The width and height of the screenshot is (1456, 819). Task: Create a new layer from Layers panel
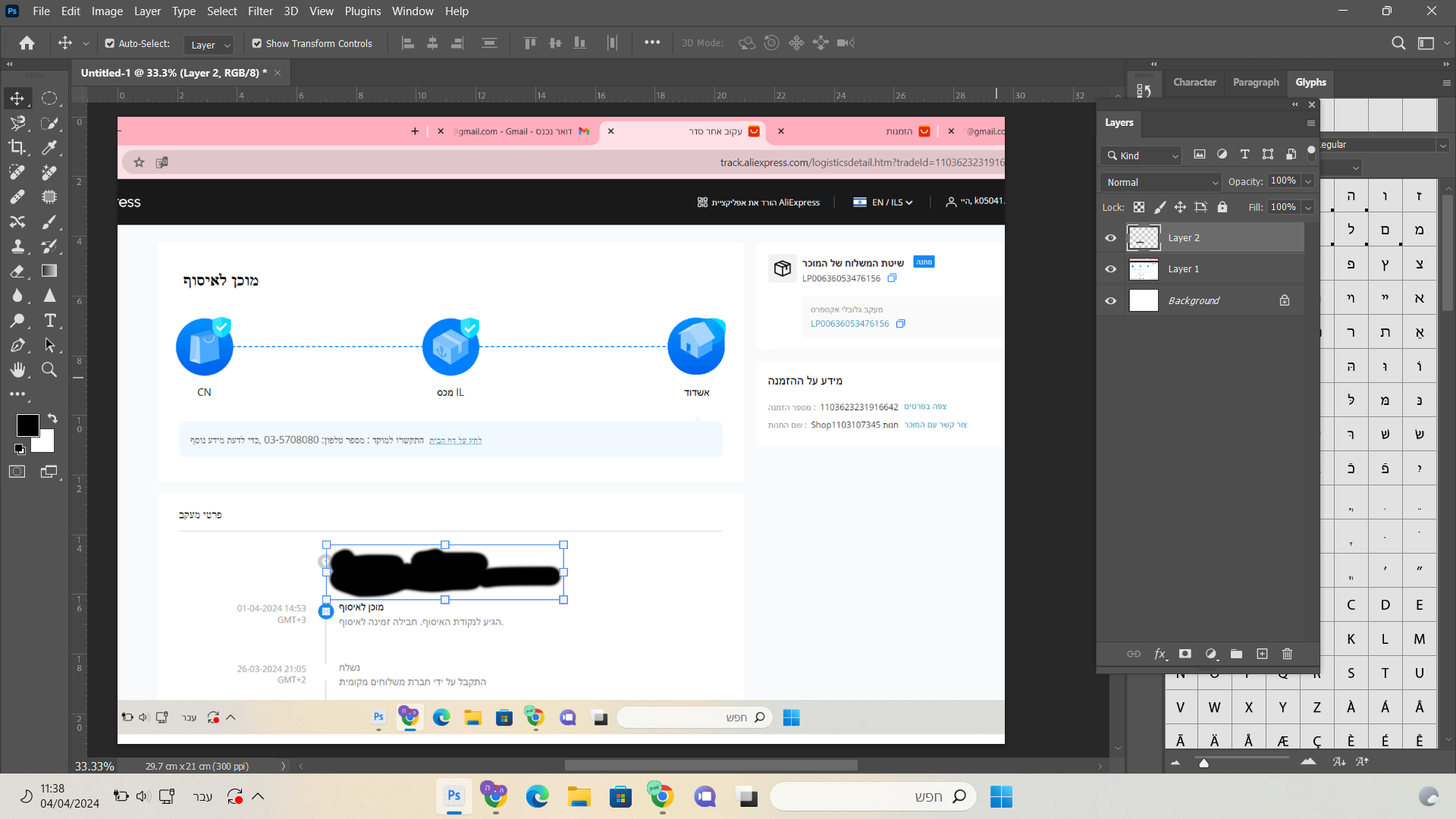pos(1262,654)
